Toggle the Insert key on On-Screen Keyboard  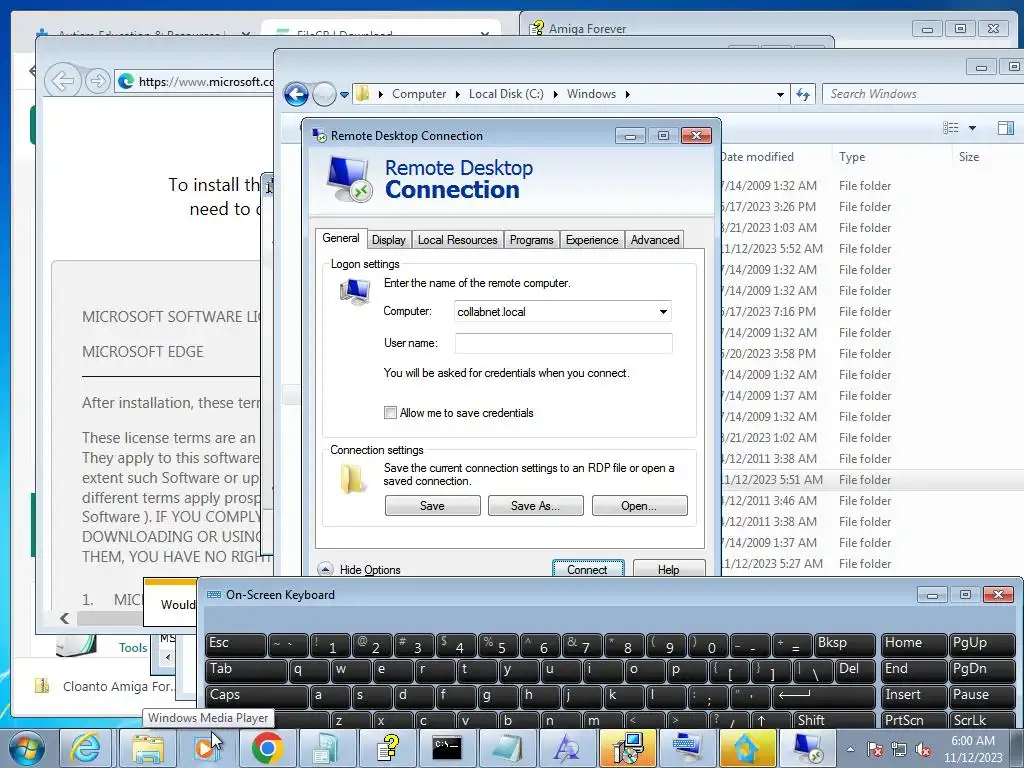tap(914, 696)
